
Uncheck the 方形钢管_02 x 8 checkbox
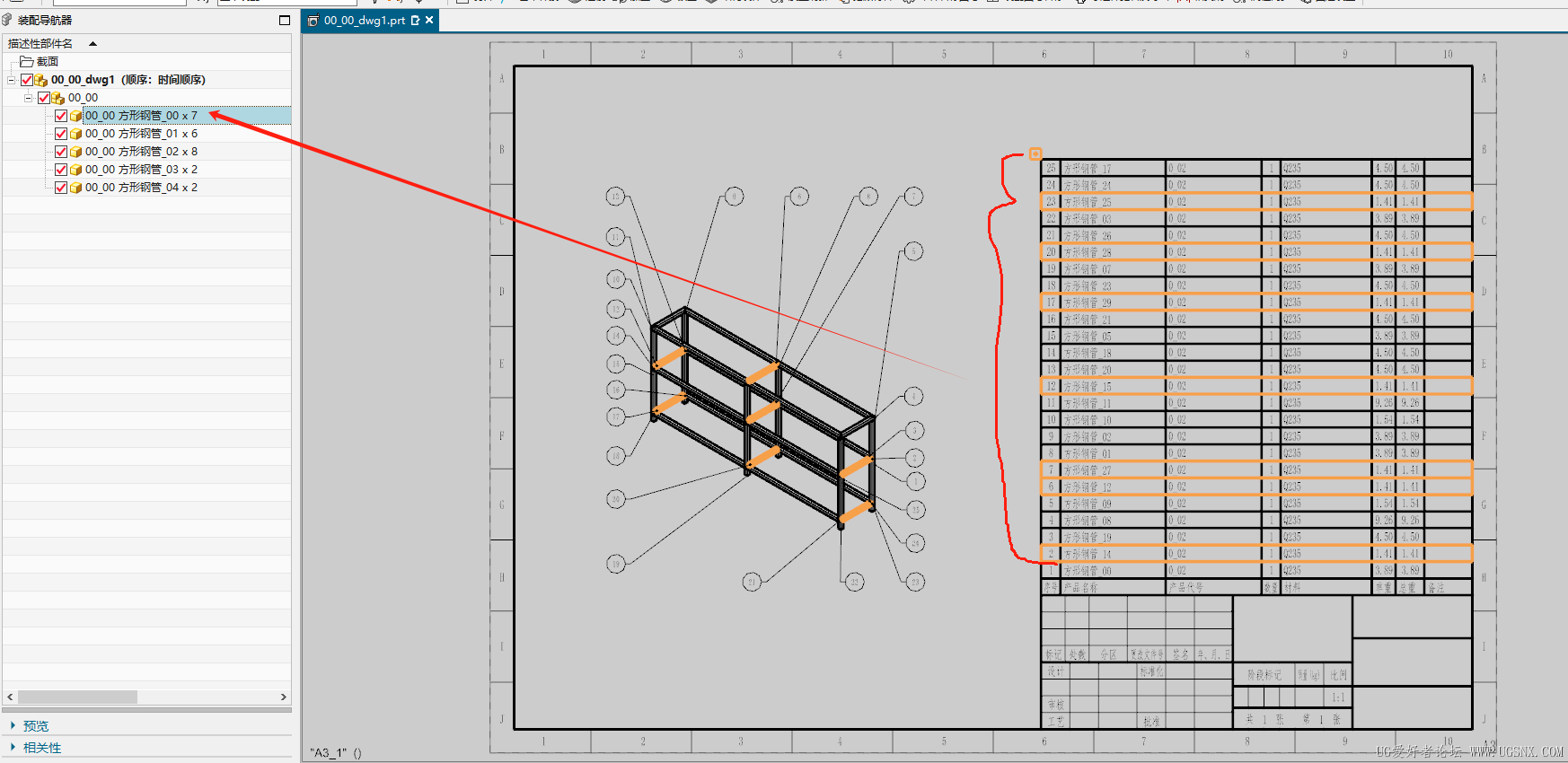pyautogui.click(x=61, y=152)
